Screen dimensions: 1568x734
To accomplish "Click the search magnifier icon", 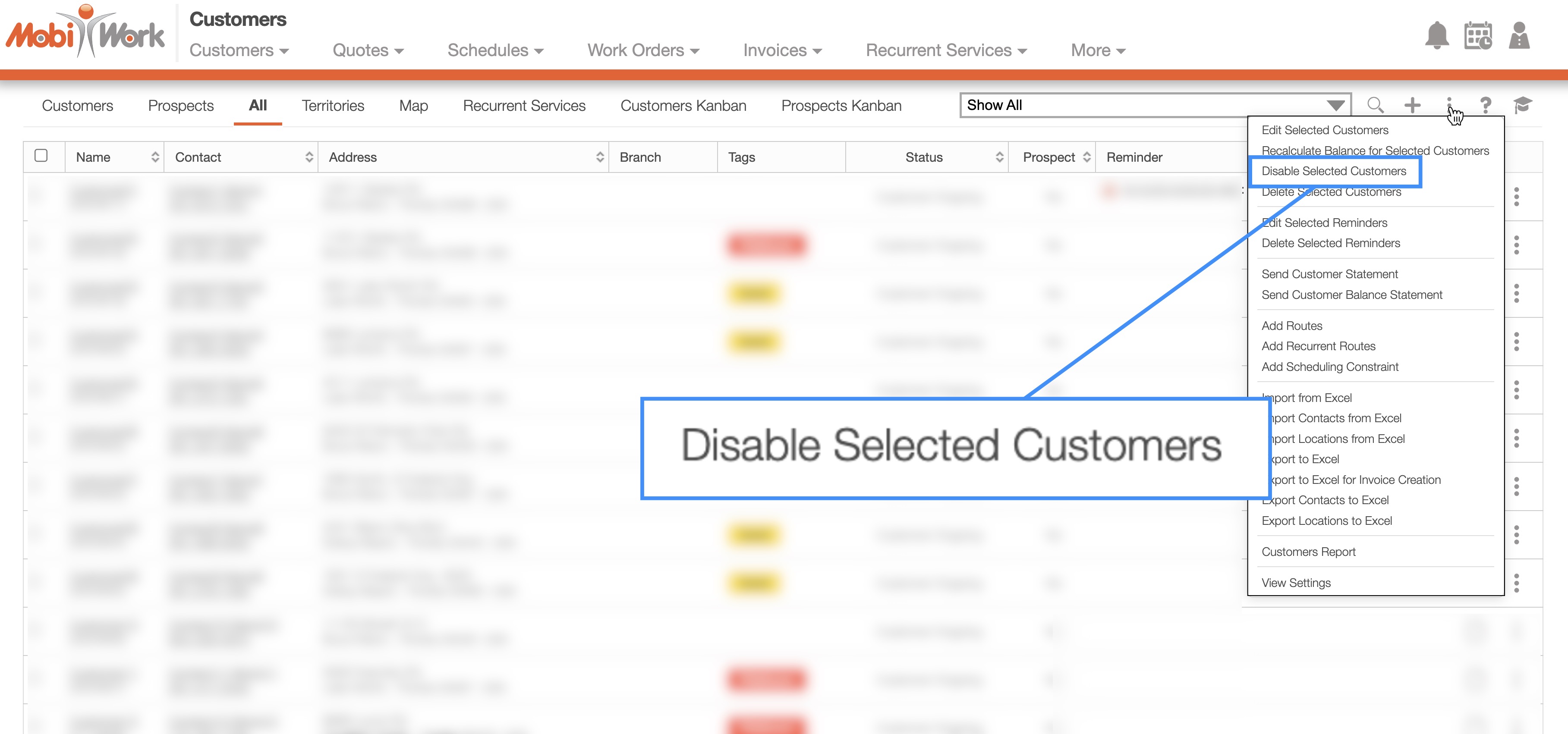I will coord(1375,105).
